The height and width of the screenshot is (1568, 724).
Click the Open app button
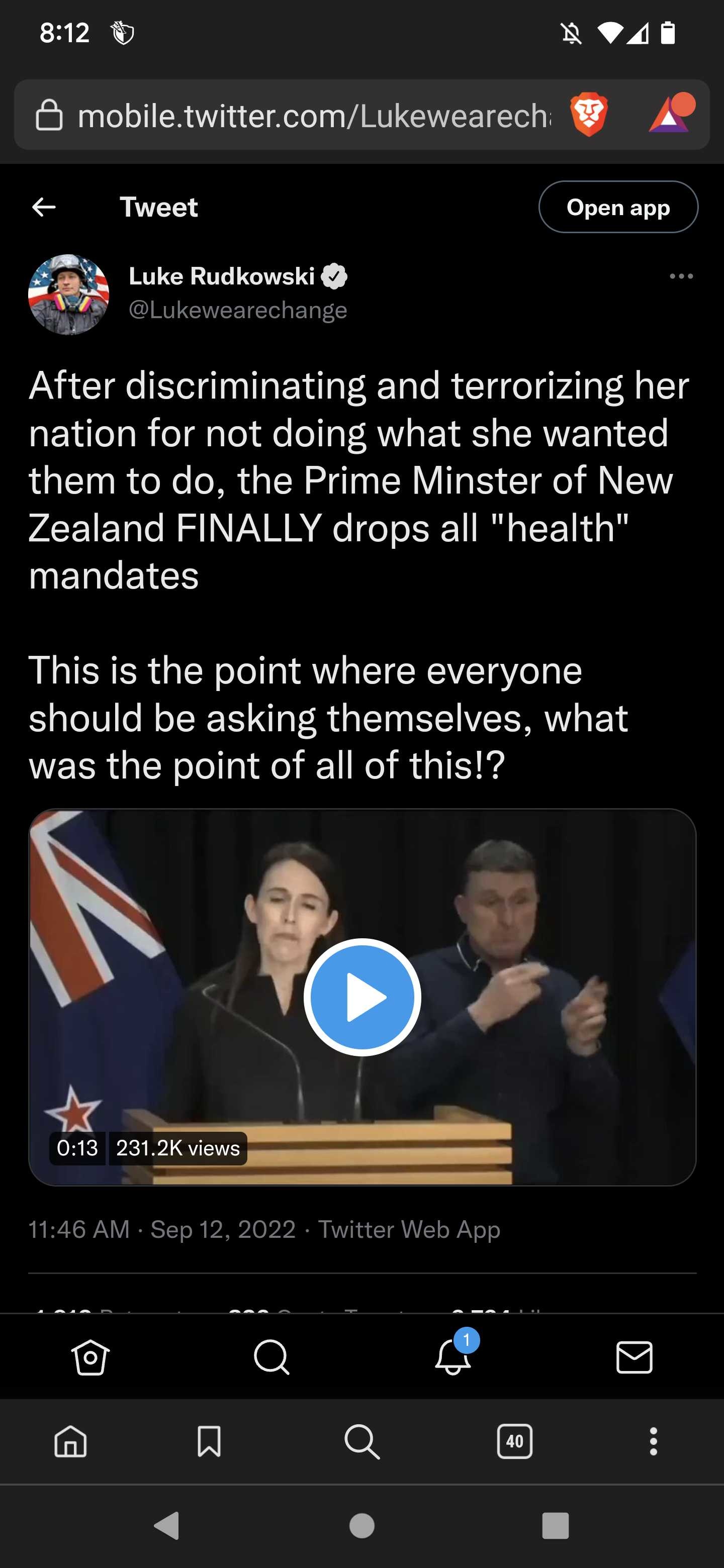click(x=618, y=207)
